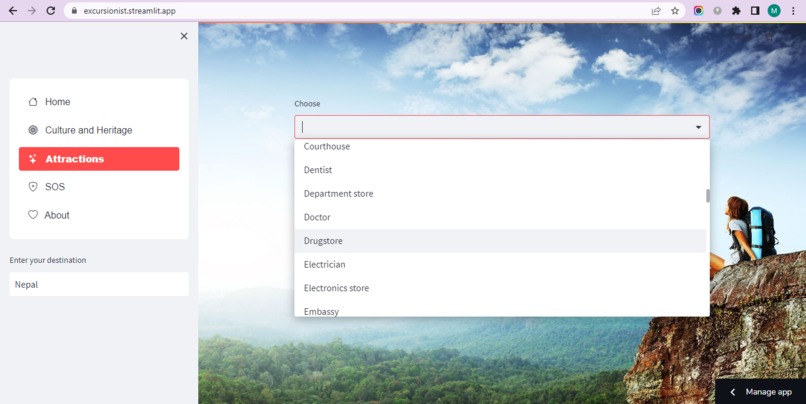Viewport: 806px width, 404px height.
Task: Bookmark this page with the star icon
Action: click(x=675, y=11)
